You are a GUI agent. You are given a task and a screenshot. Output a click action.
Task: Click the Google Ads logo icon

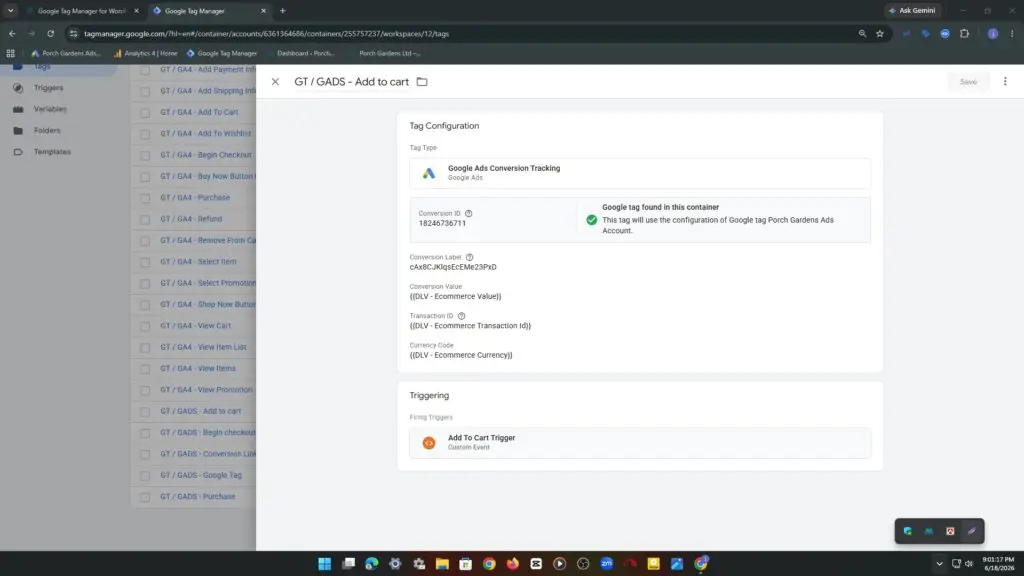[x=428, y=173]
